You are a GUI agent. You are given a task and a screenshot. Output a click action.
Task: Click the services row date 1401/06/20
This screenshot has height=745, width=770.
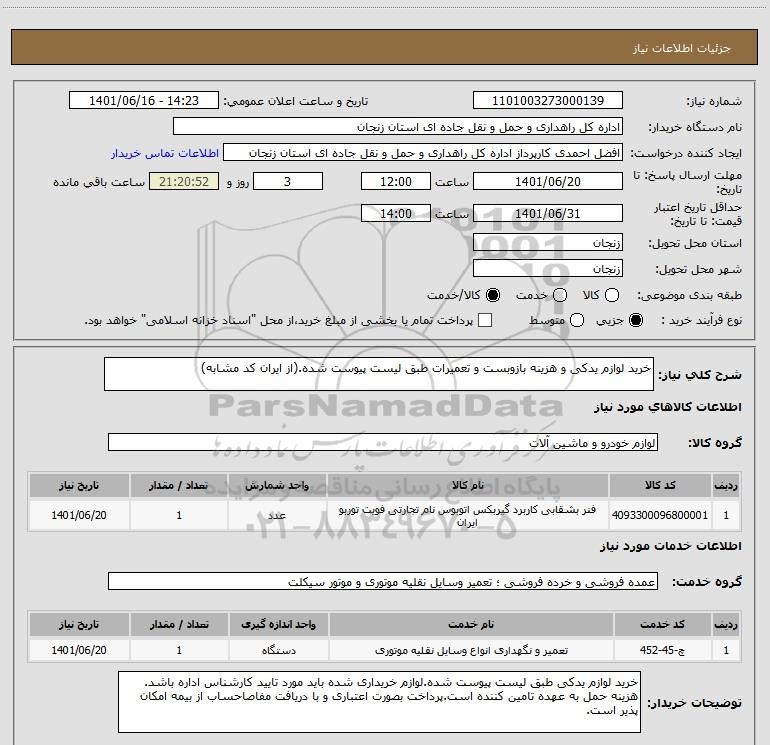(x=79, y=650)
